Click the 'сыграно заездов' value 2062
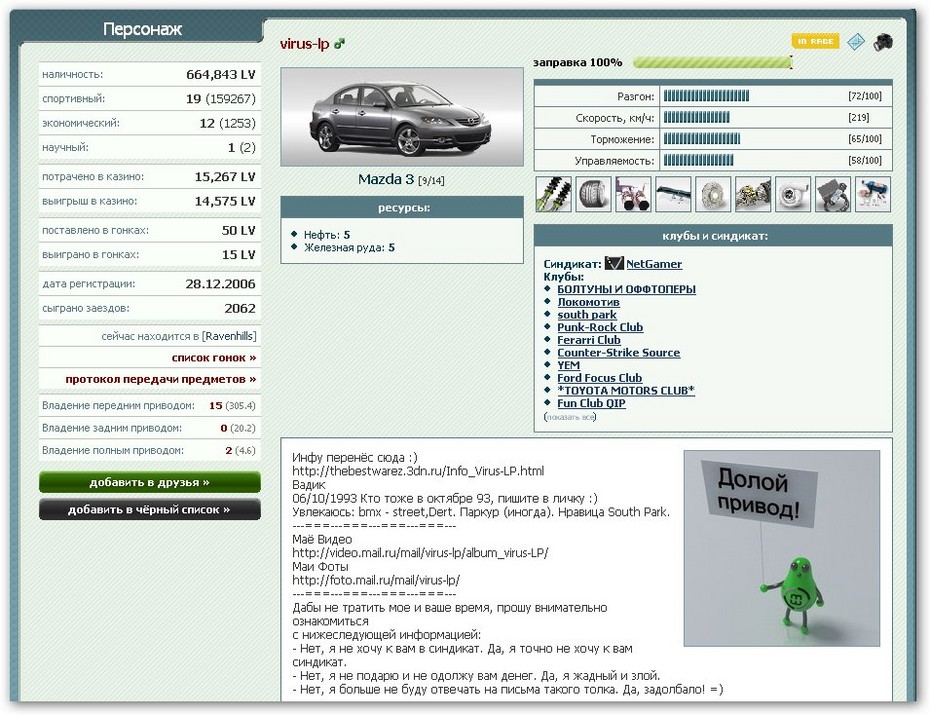The image size is (930, 715). click(240, 308)
